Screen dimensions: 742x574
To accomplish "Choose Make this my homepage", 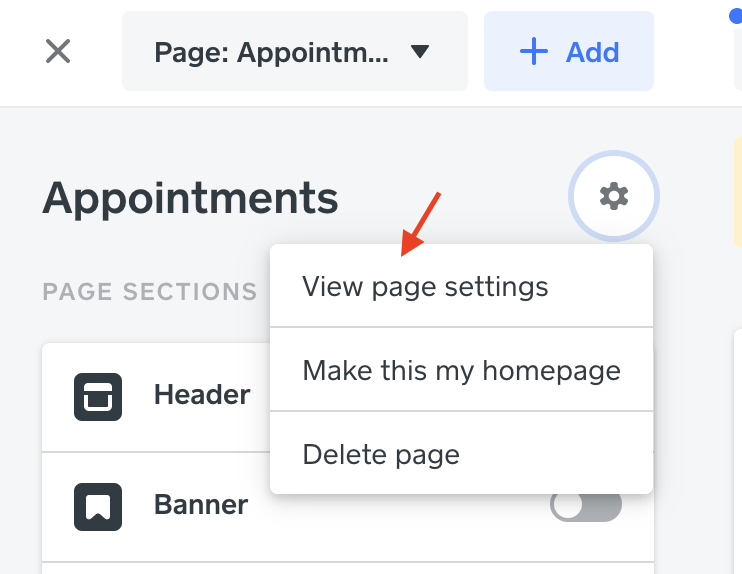I will 461,370.
